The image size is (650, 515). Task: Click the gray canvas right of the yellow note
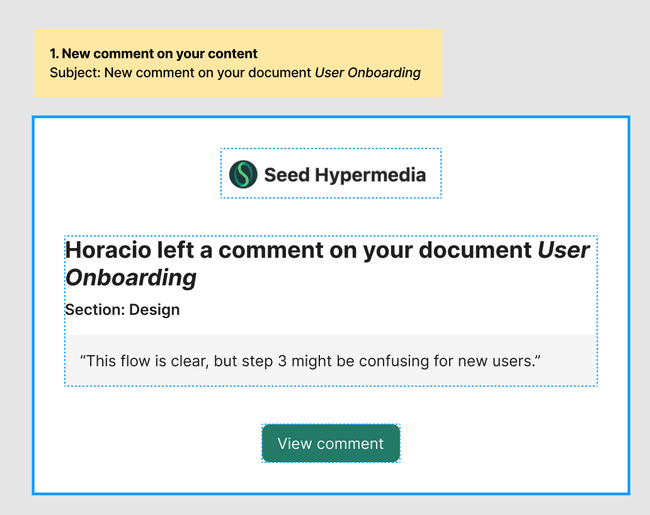coord(540,62)
